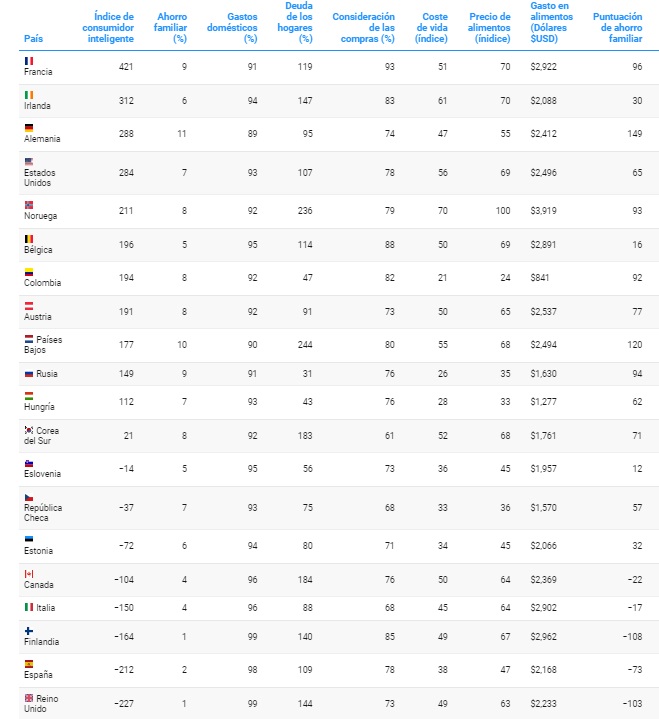Click the Germany flag next to Alemania
Screen dimensions: 659x719
[29, 128]
